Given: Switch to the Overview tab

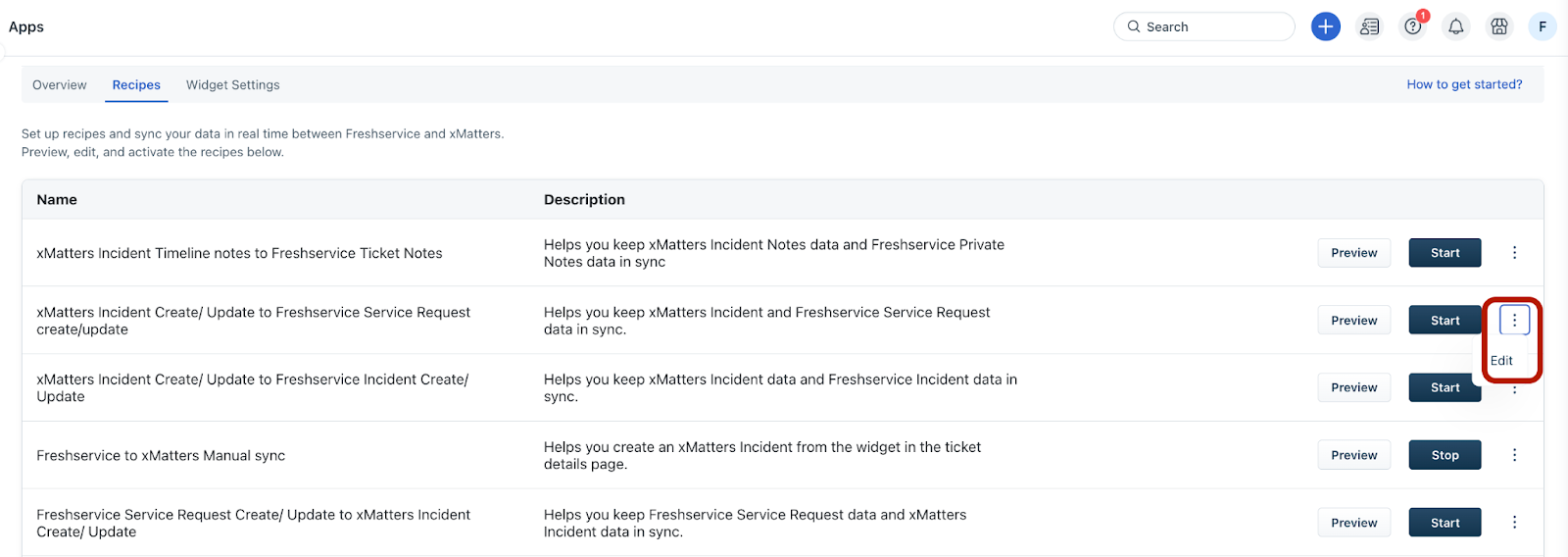Looking at the screenshot, I should (60, 85).
